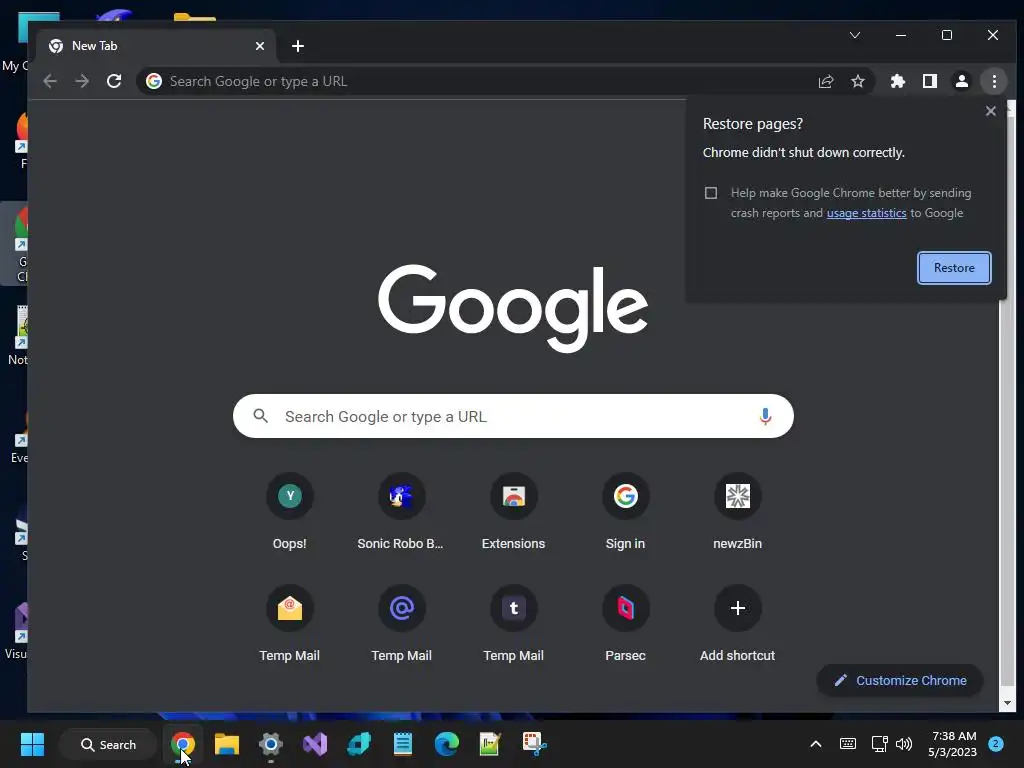
Task: Click the page scrollbar down arrow
Action: pyautogui.click(x=1006, y=703)
